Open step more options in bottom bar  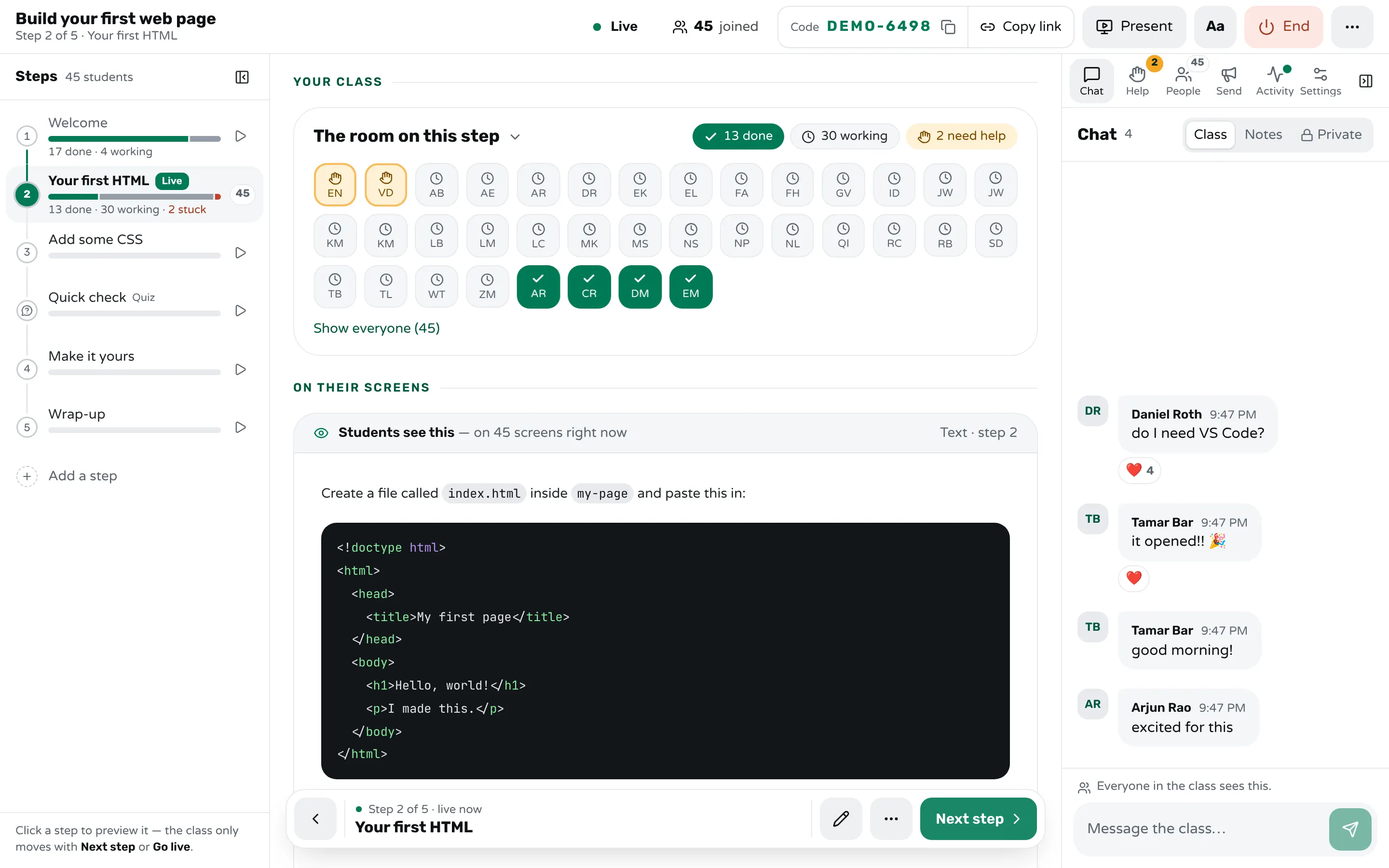pos(891,819)
